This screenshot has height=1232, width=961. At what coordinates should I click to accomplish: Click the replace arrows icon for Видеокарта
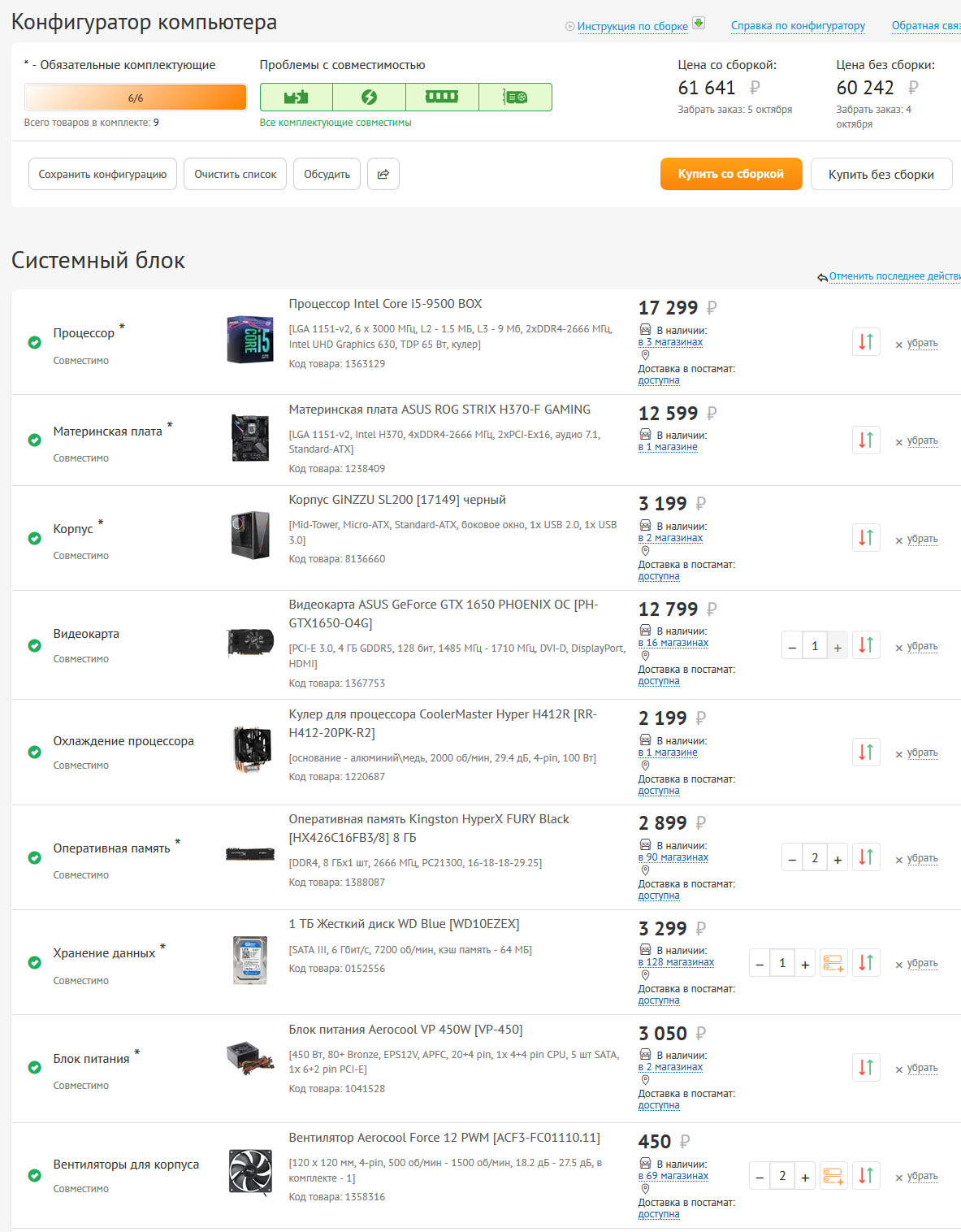coord(866,645)
